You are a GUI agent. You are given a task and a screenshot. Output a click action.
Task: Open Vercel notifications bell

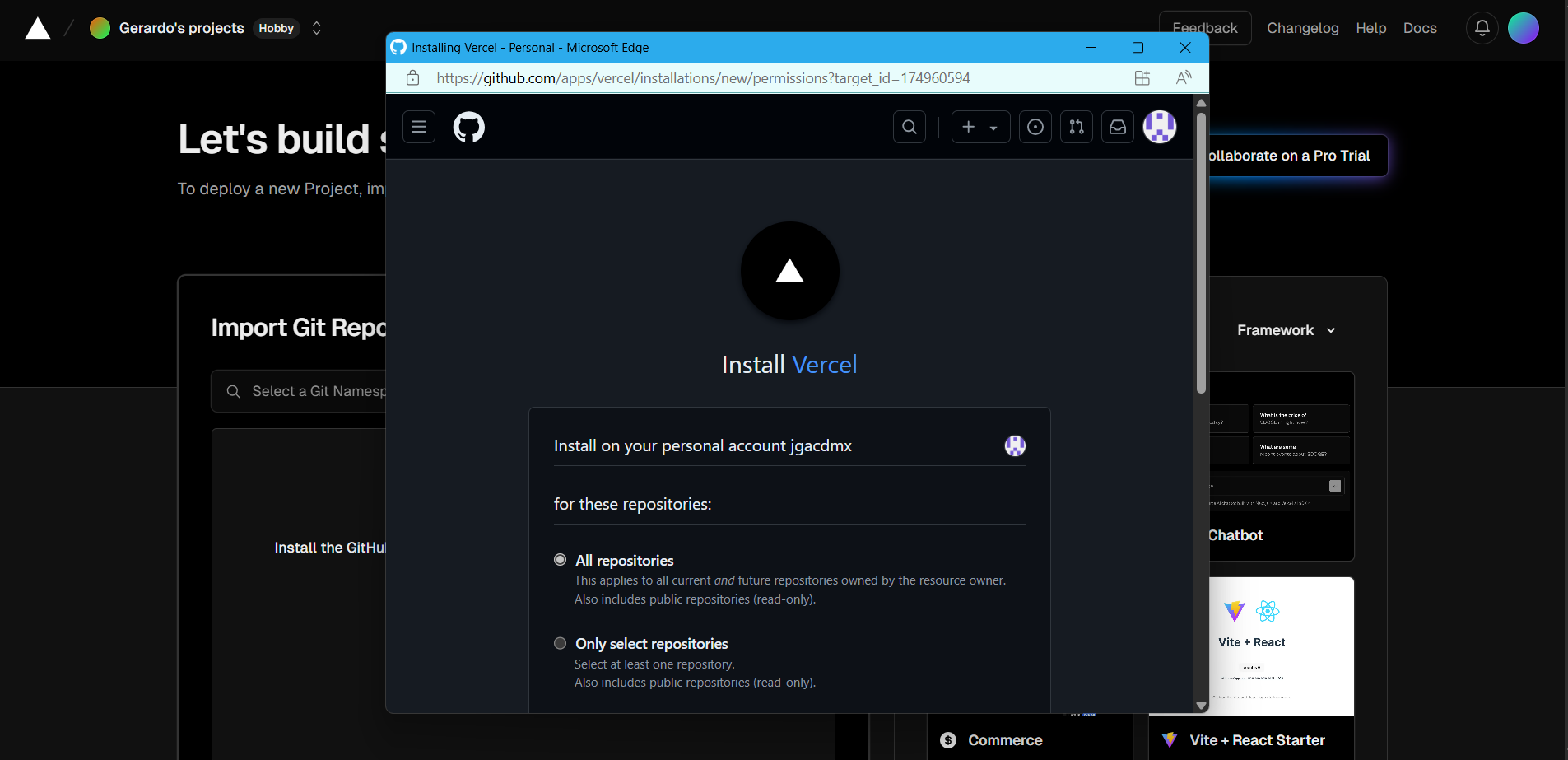click(x=1482, y=28)
